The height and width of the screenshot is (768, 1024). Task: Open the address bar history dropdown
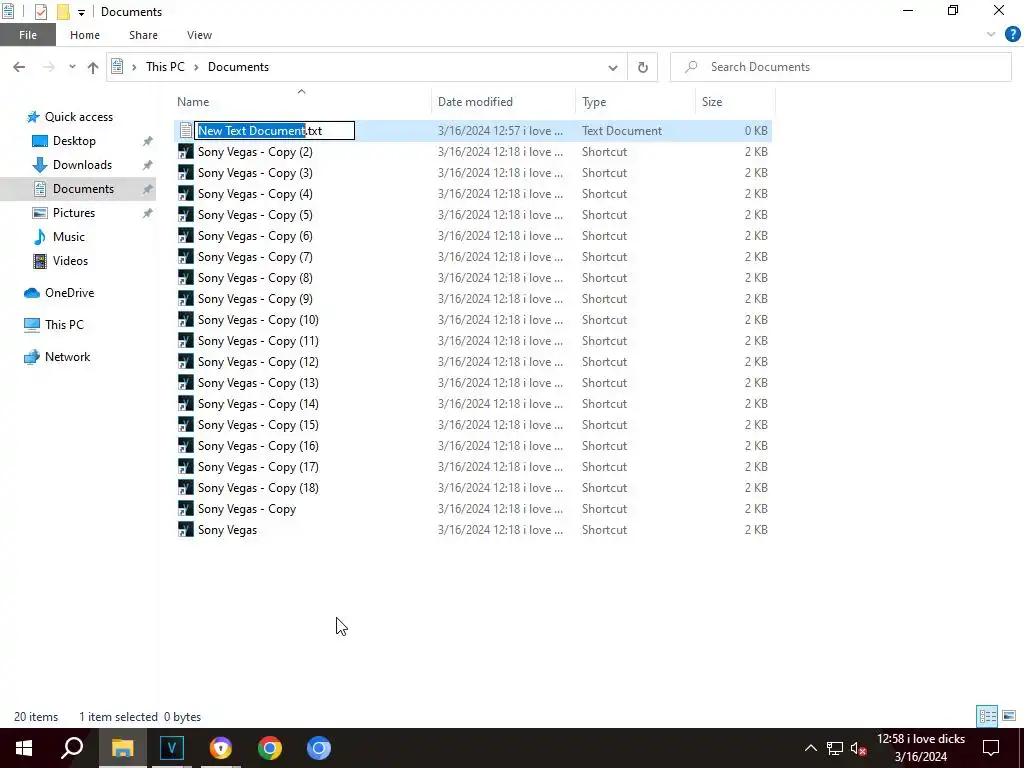[x=613, y=67]
